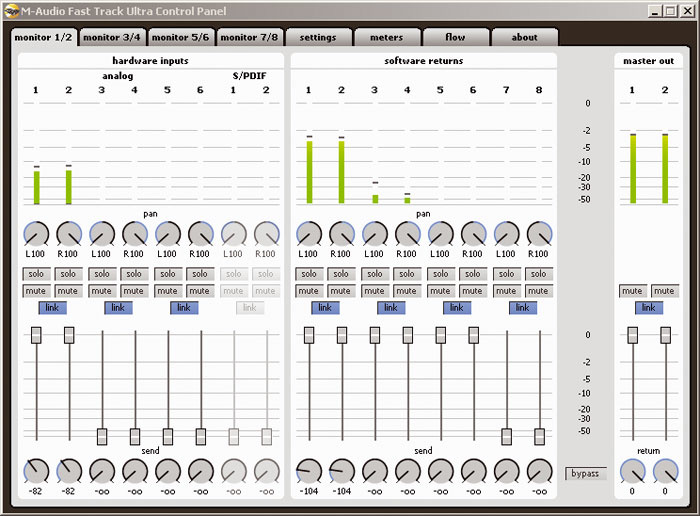
Task: Click send knob of analog input 1
Action: tap(36, 471)
